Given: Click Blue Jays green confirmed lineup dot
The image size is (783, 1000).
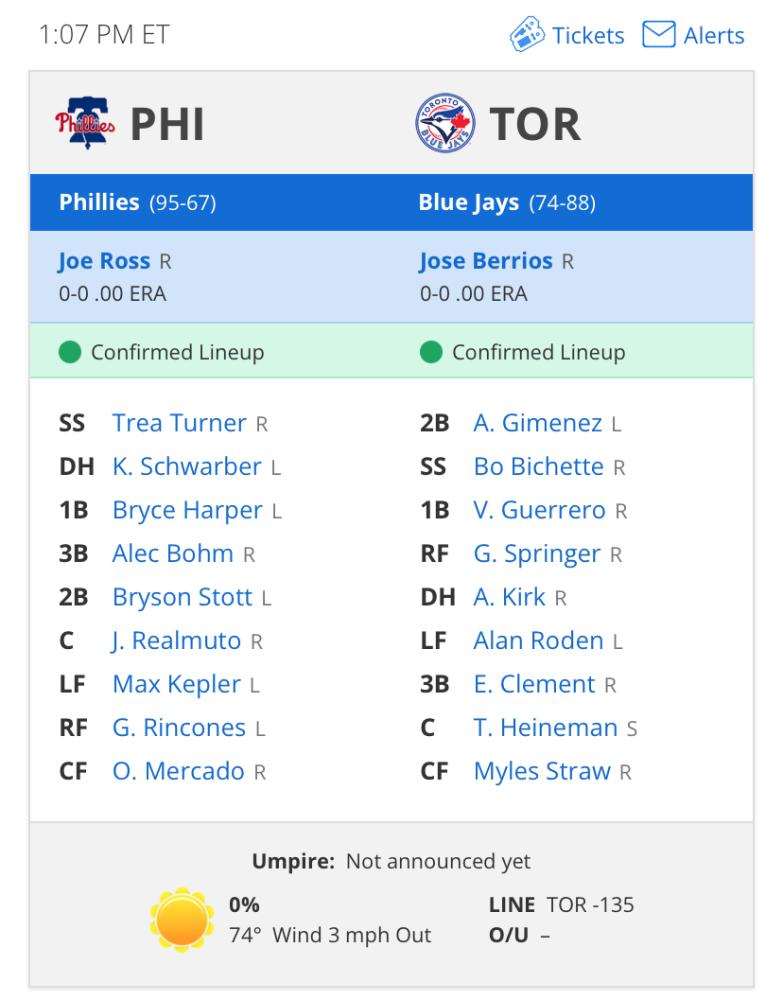Looking at the screenshot, I should coord(431,351).
